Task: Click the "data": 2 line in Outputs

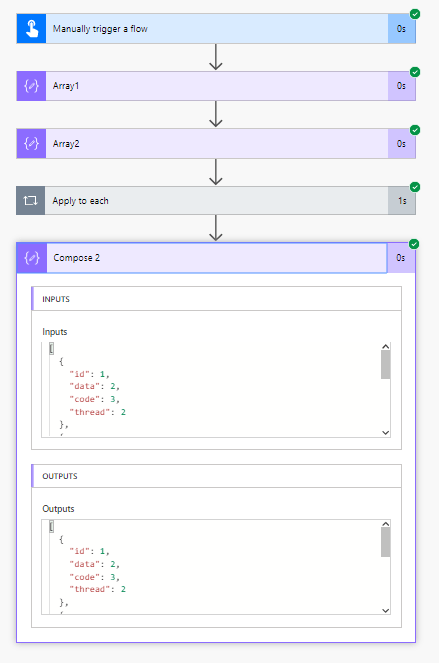Action: point(95,564)
